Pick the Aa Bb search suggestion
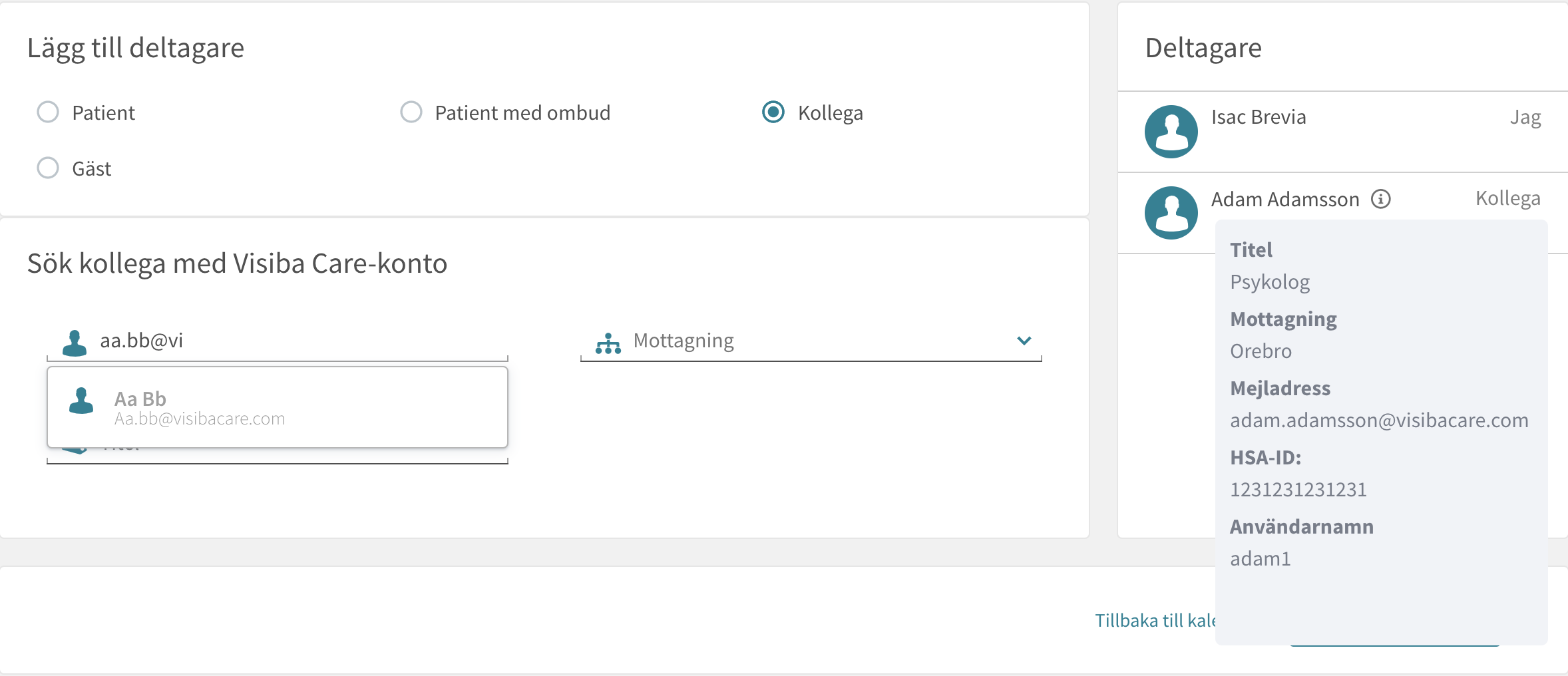Viewport: 1568px width, 676px height. (x=278, y=407)
